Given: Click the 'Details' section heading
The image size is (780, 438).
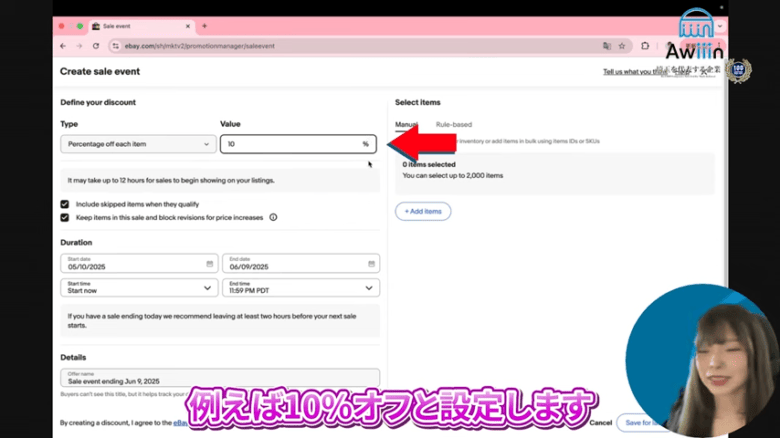Looking at the screenshot, I should [73, 357].
